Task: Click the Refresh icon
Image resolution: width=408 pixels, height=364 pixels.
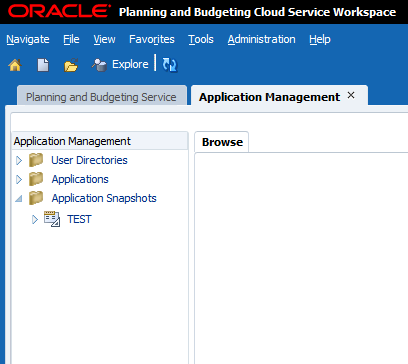Action: [170, 65]
